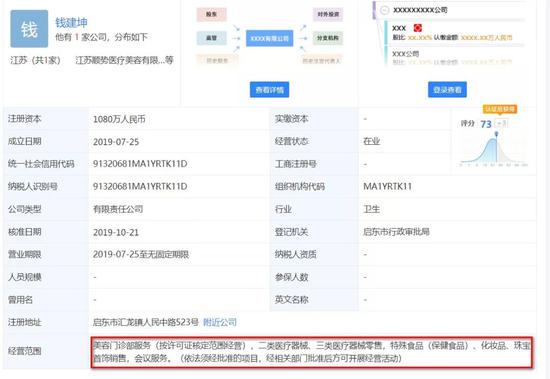Click the 江苏瞬势医疗美容有限 company link
The width and height of the screenshot is (550, 379).
tap(124, 60)
